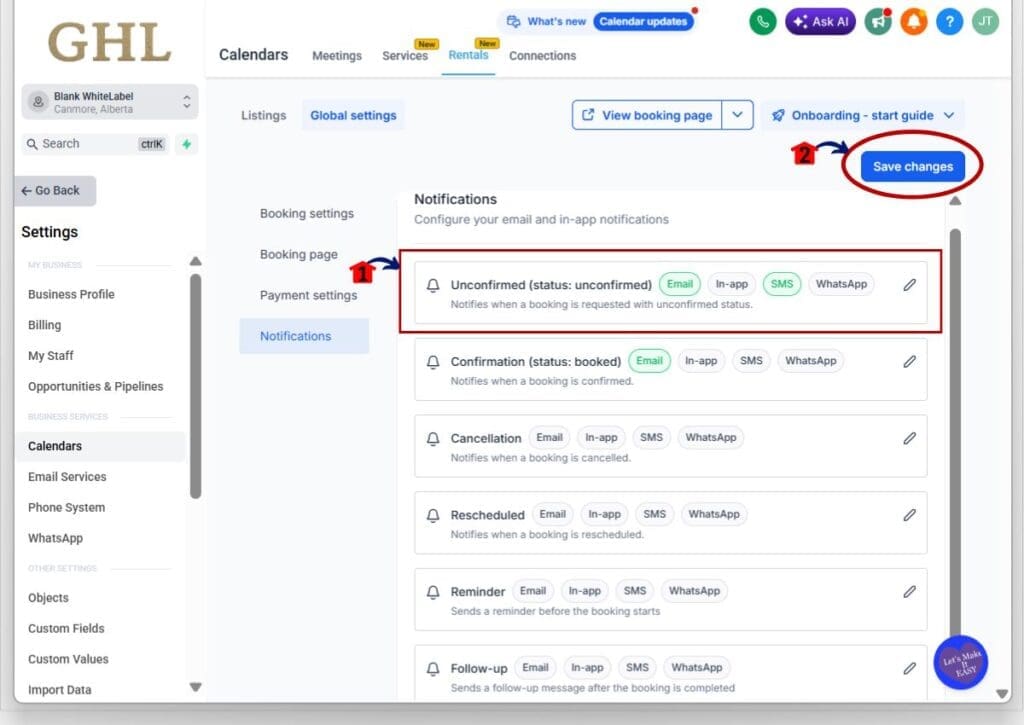Open Opportunities & Pipelines settings
The height and width of the screenshot is (725, 1024).
(x=95, y=387)
